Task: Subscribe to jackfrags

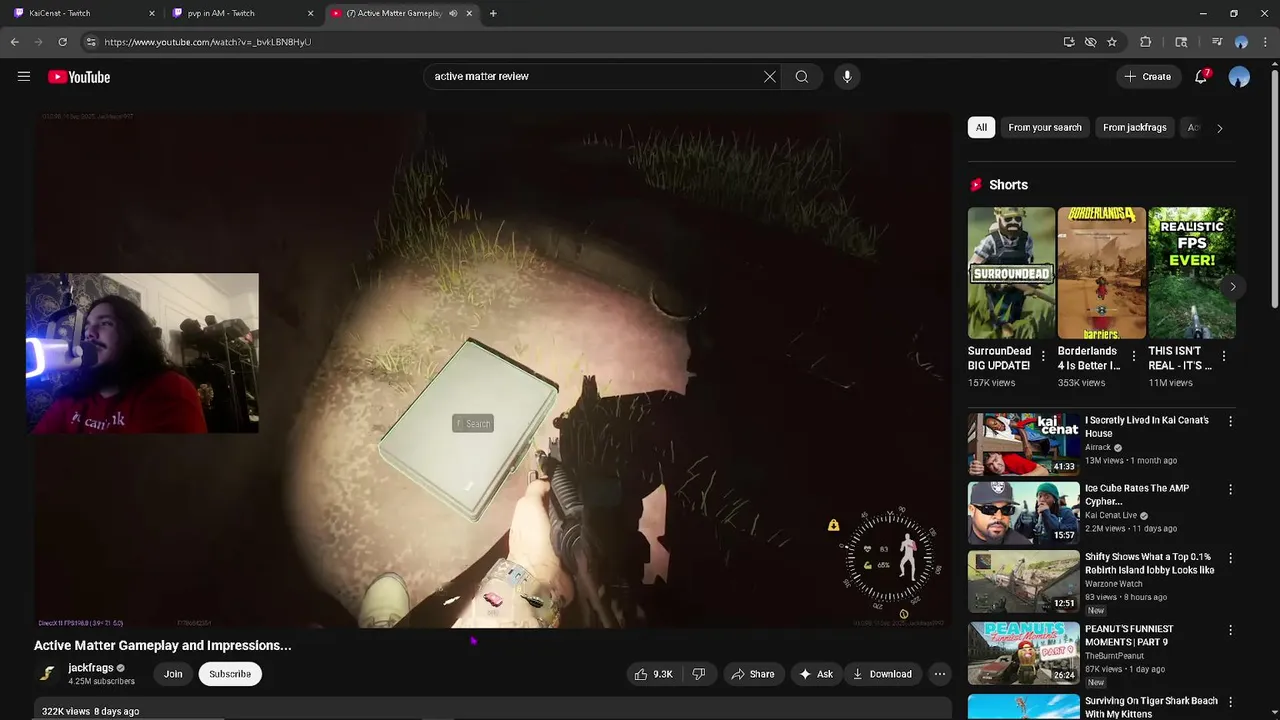Action: [230, 674]
